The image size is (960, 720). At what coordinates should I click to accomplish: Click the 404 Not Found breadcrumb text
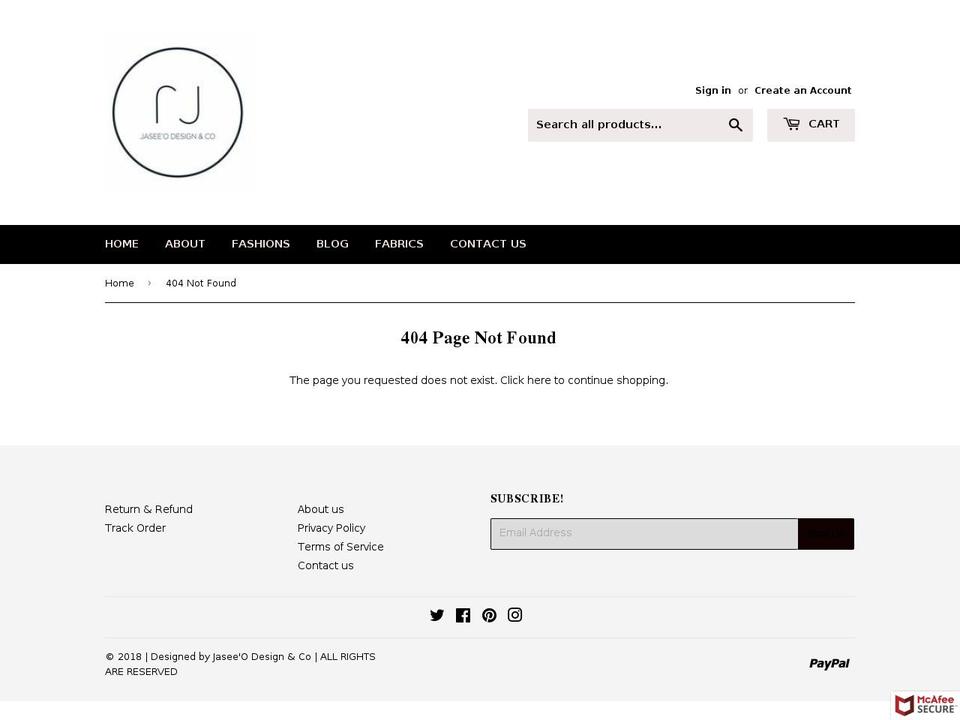click(201, 283)
